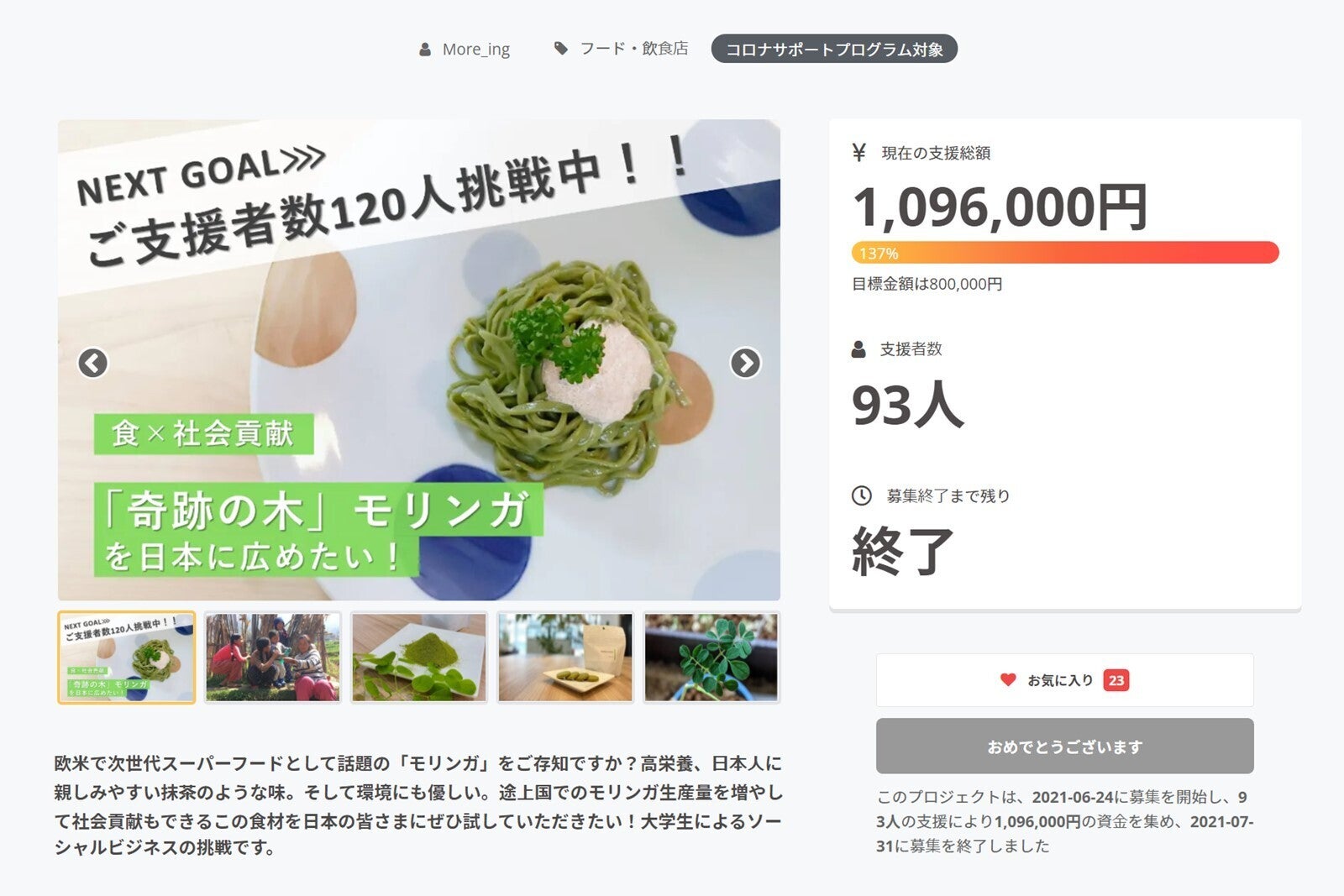Click the 137% funding progress bar
1344x896 pixels.
pyautogui.click(x=1065, y=253)
